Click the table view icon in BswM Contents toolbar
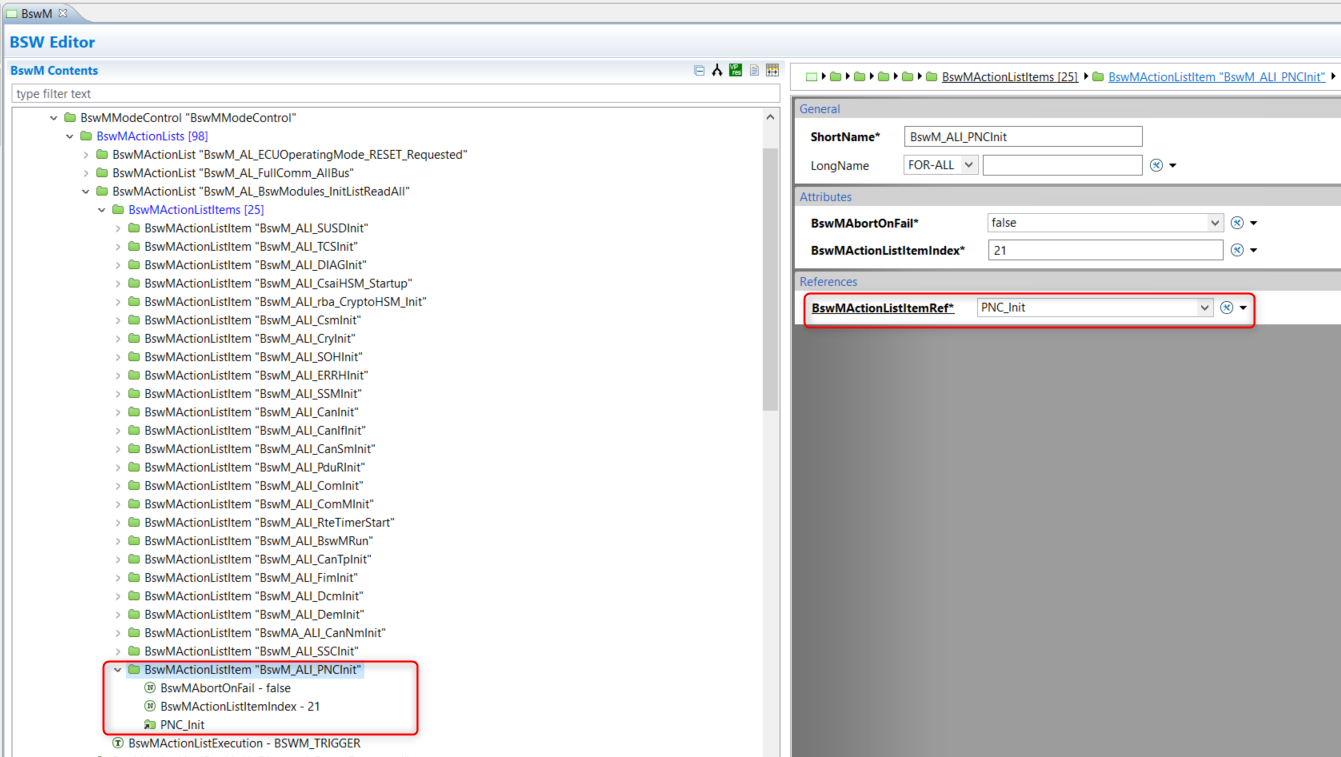The height and width of the screenshot is (757, 1341). (772, 71)
